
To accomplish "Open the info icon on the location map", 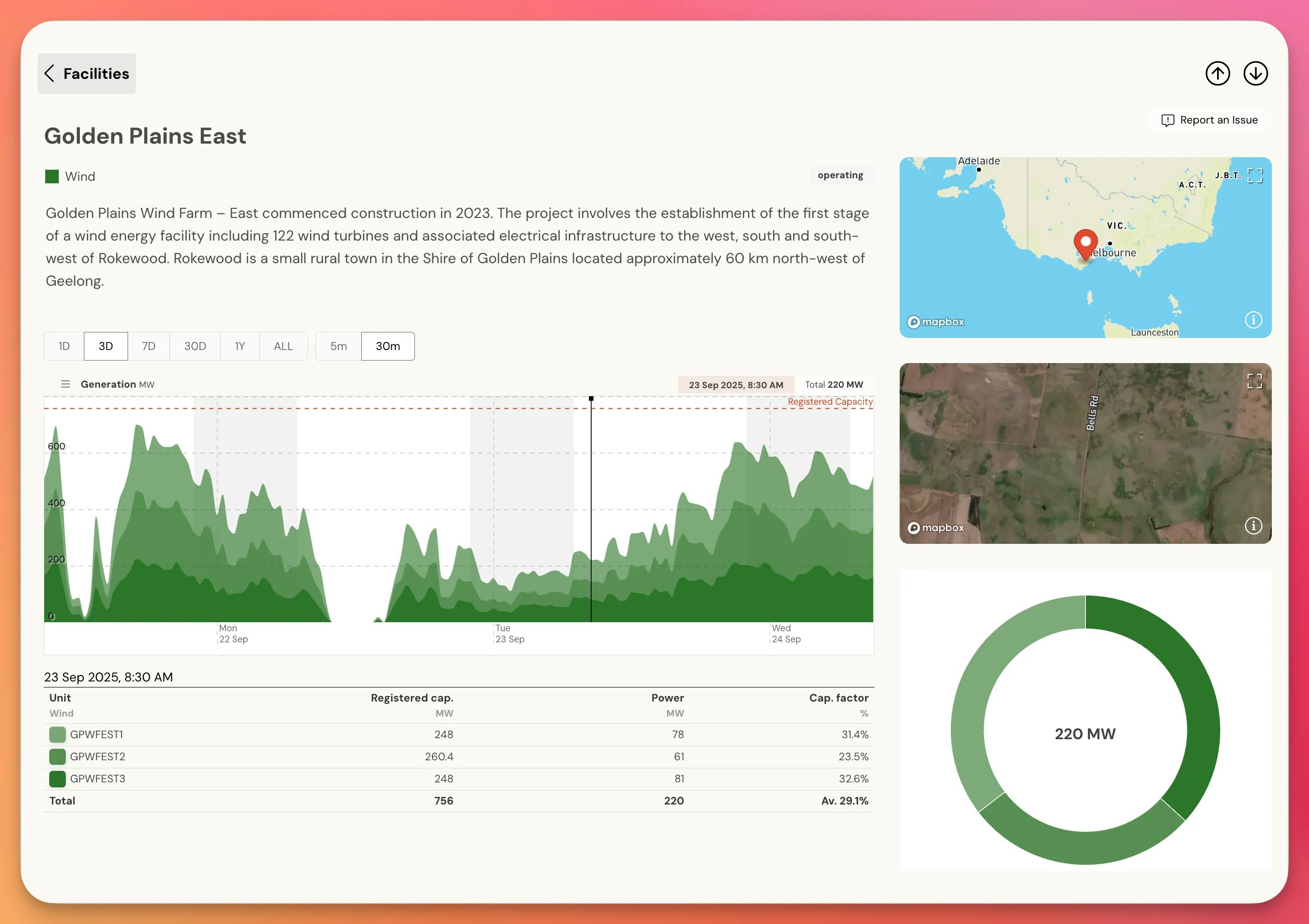I will tap(1253, 320).
